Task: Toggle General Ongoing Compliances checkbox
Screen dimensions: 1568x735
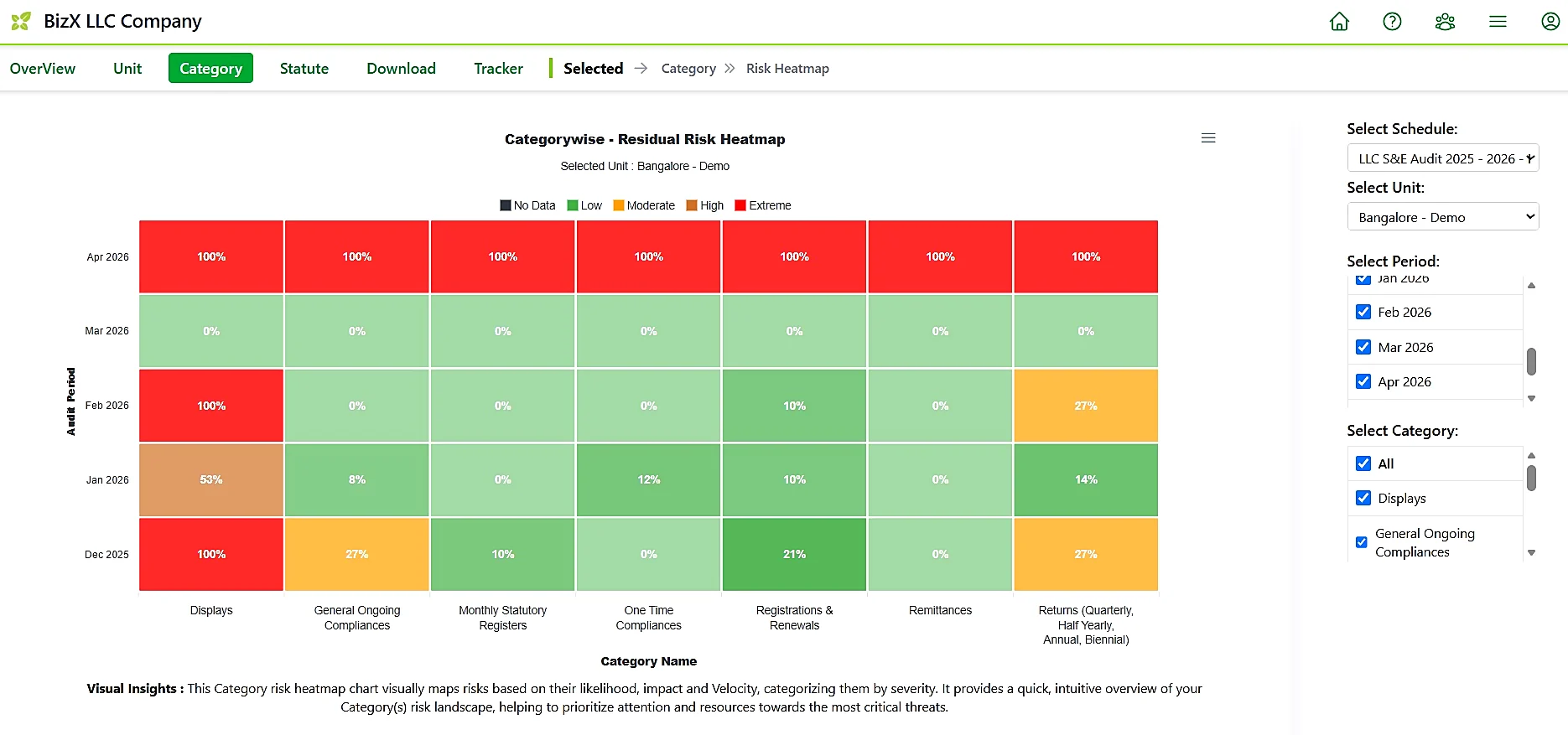Action: point(1362,542)
